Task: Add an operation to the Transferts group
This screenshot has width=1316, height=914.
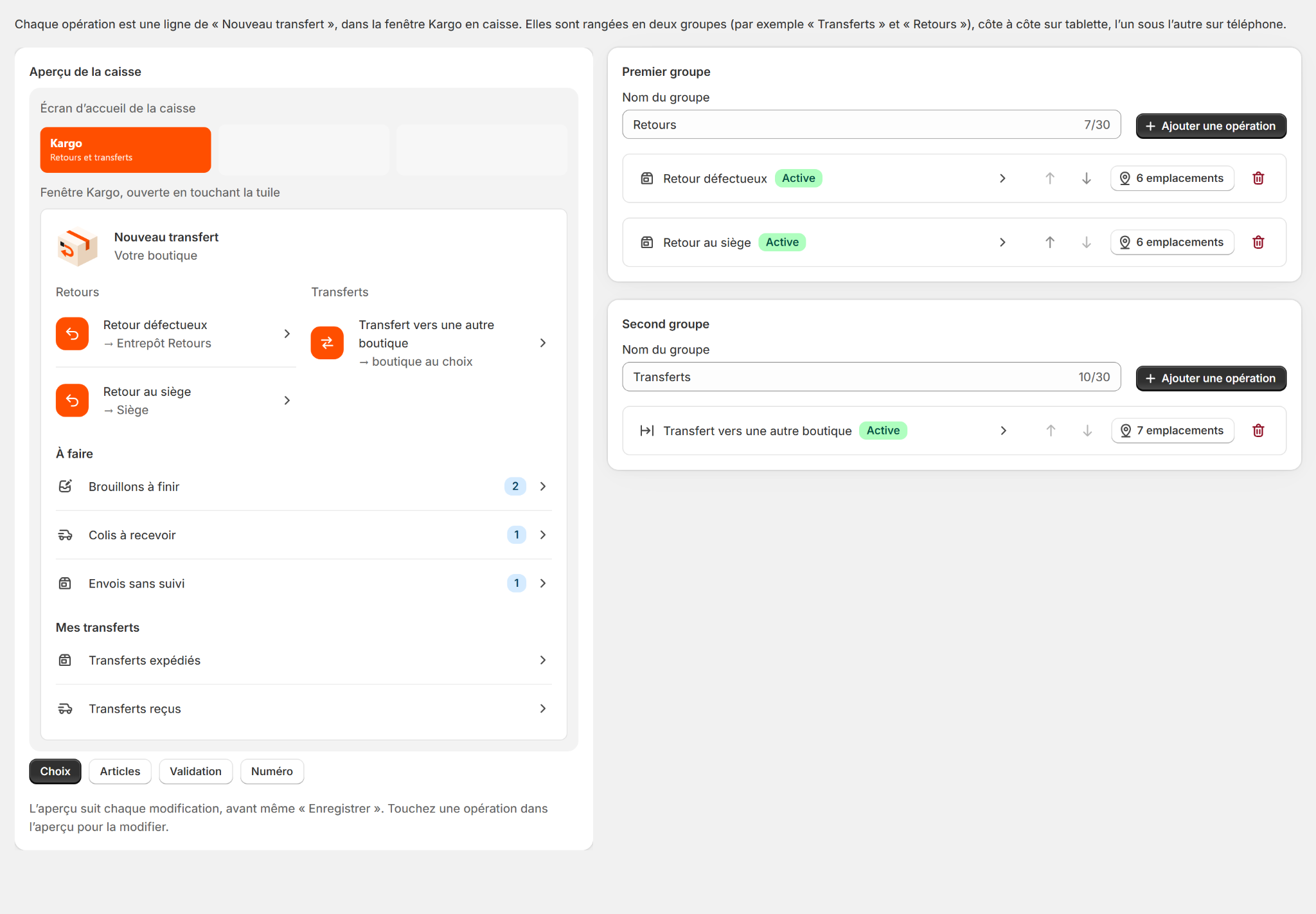Action: pos(1211,379)
